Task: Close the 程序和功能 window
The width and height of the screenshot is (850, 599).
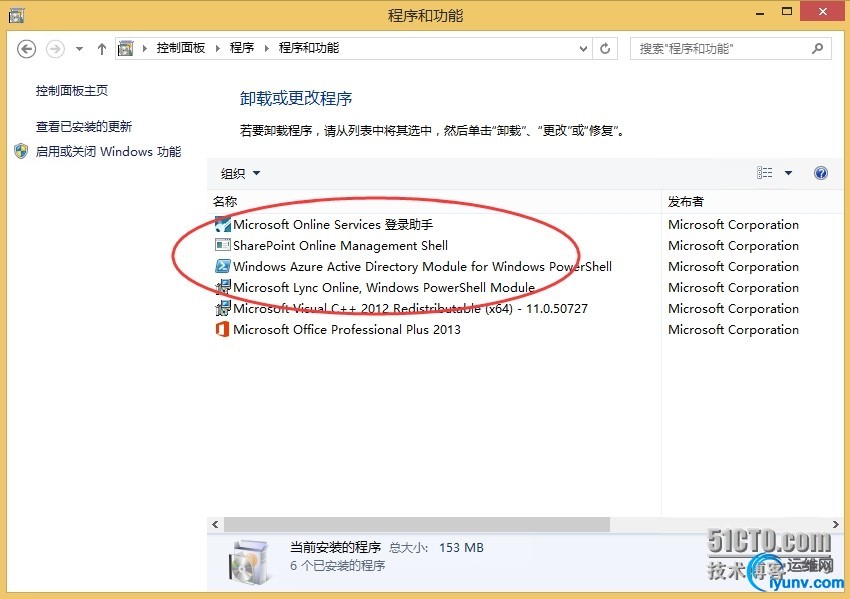Action: pyautogui.click(x=823, y=11)
